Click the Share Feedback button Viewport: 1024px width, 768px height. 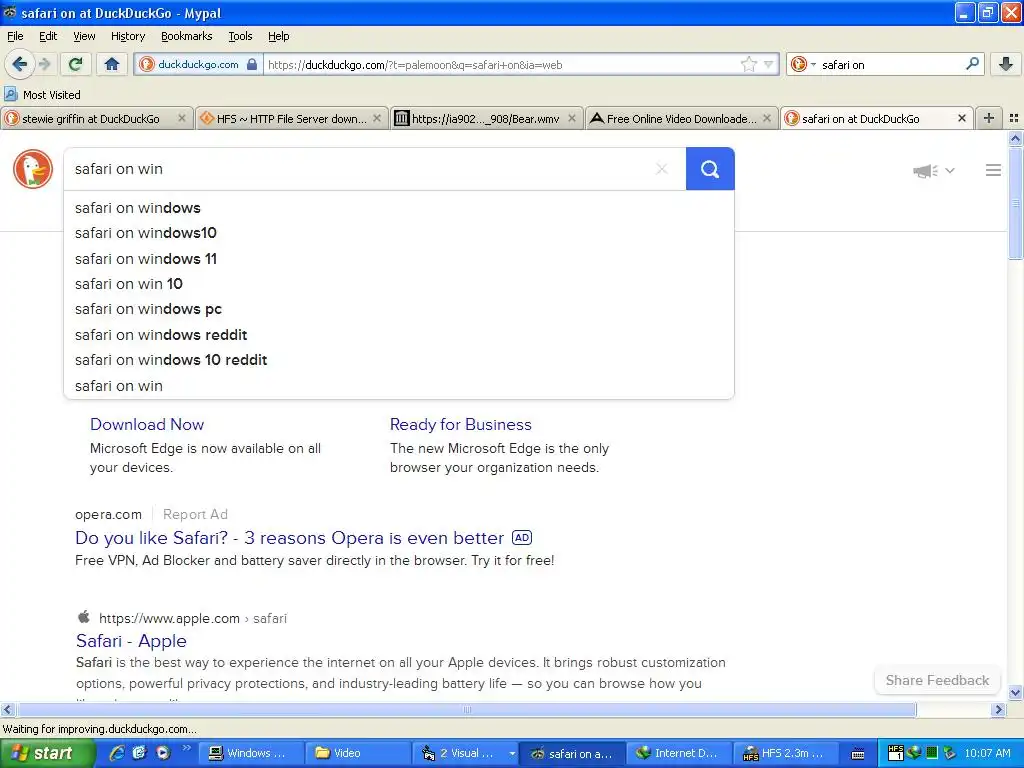pyautogui.click(x=937, y=680)
